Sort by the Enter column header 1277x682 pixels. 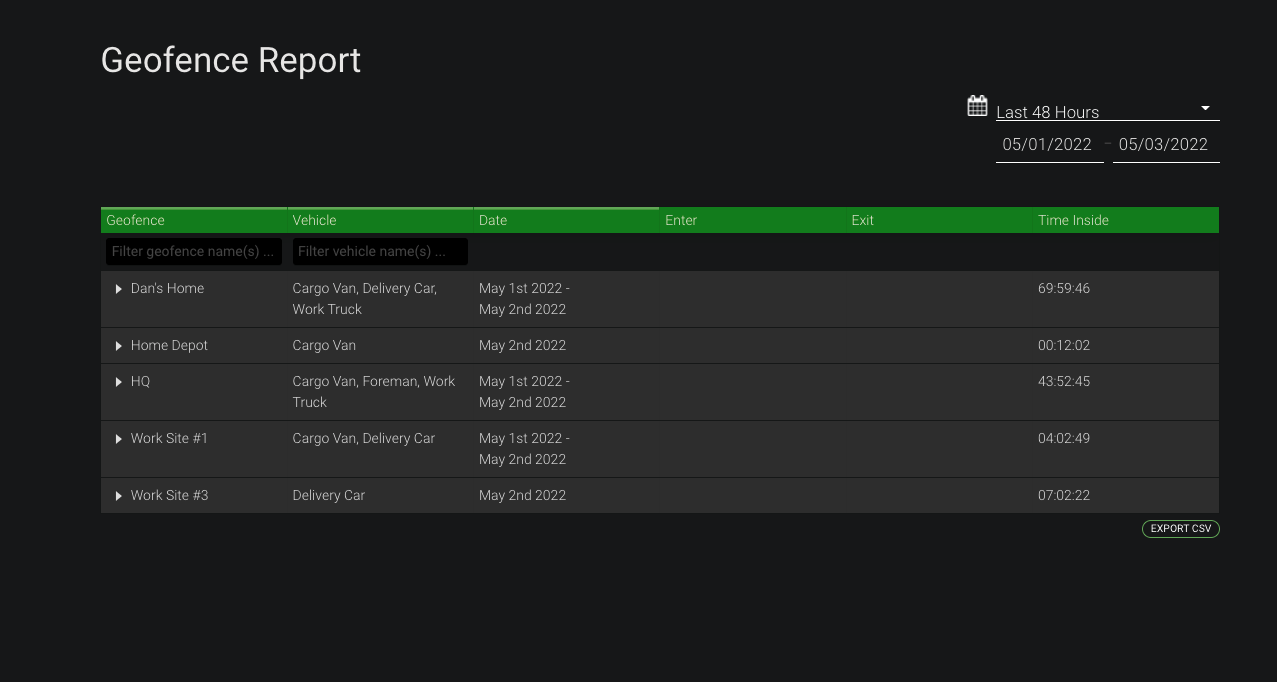[753, 220]
